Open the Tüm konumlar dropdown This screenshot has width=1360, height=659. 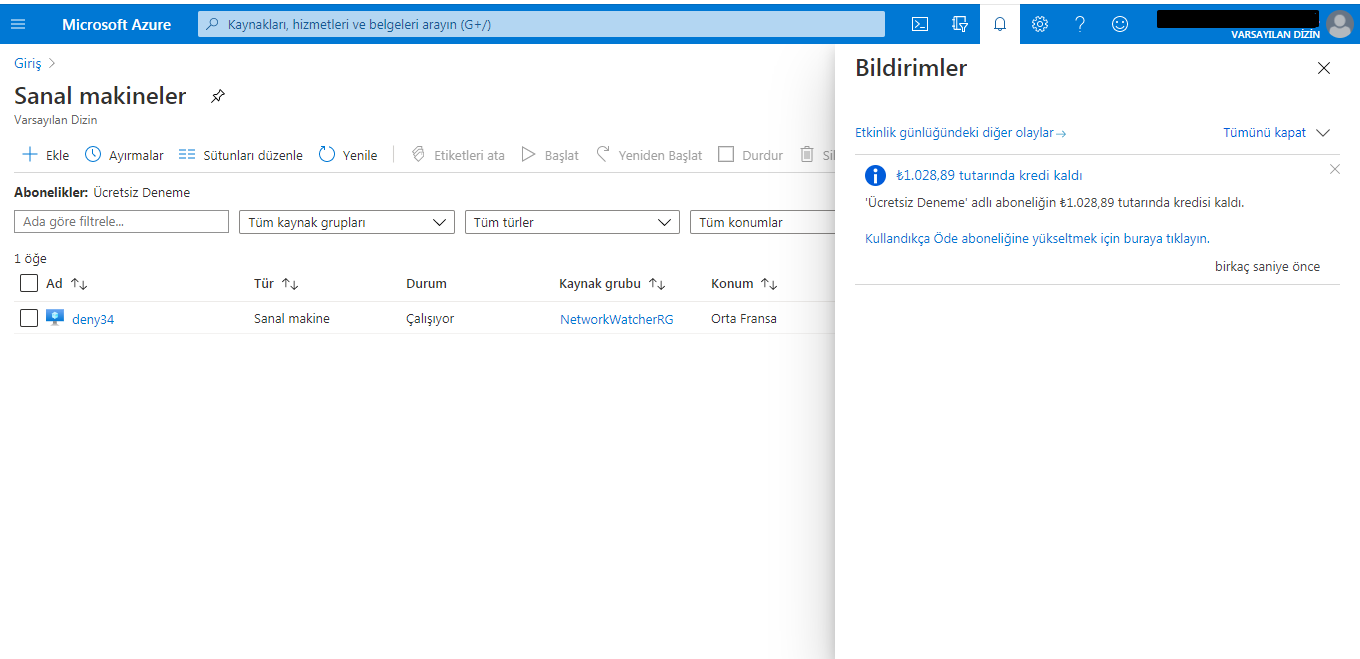763,222
